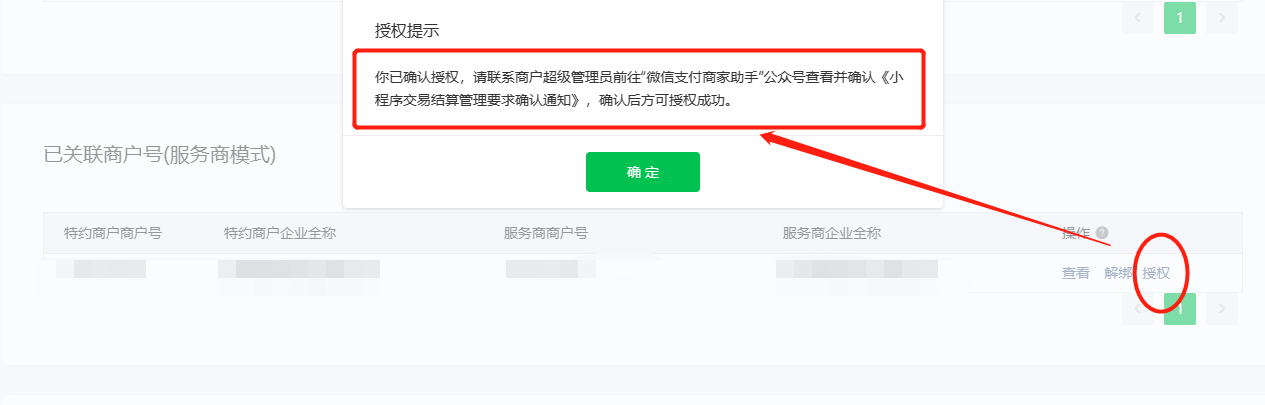Confirm the 授权提示 dialog with 确定

[643, 172]
